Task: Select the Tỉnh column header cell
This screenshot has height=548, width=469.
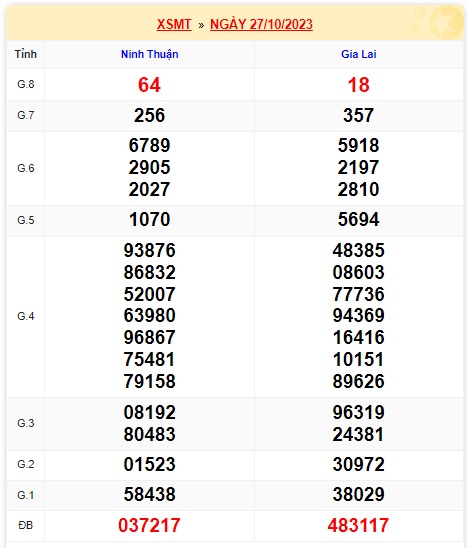Action: (x=26, y=54)
